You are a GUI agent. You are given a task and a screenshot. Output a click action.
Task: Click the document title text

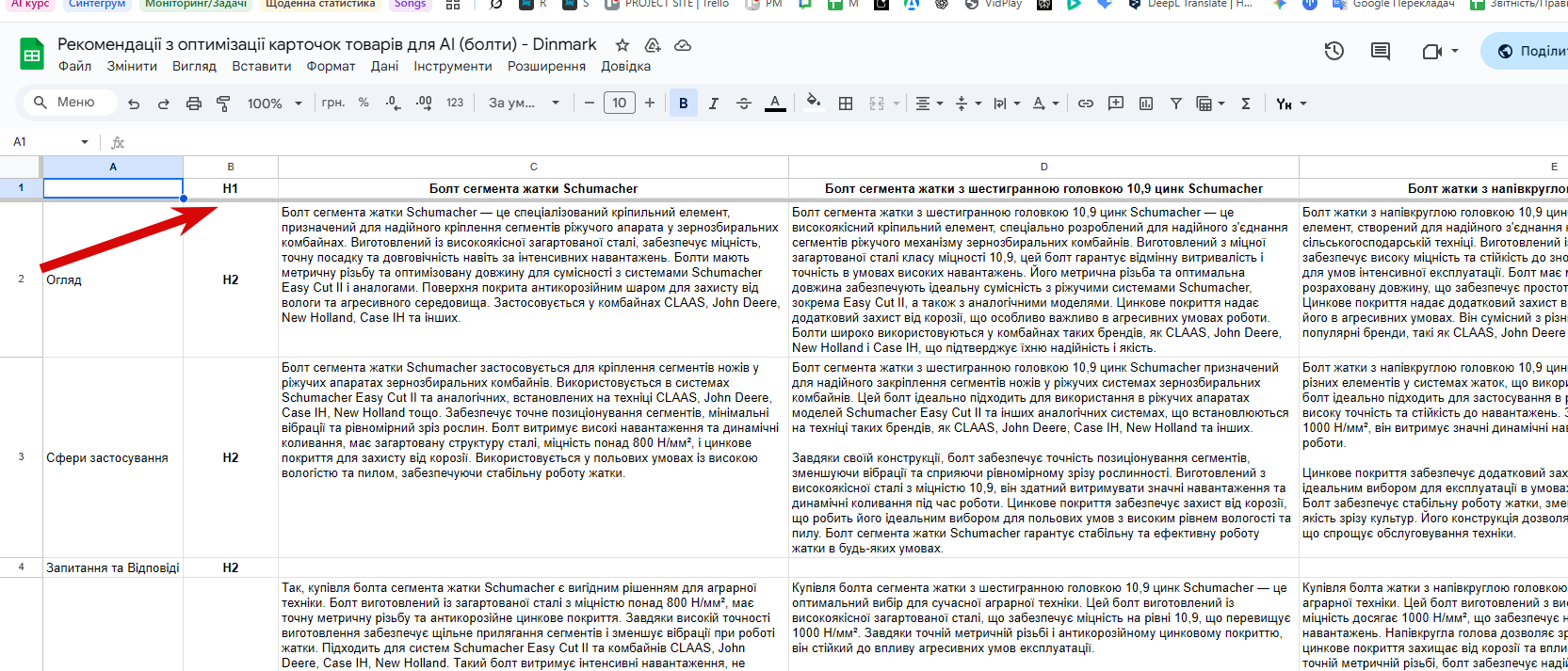click(x=327, y=44)
